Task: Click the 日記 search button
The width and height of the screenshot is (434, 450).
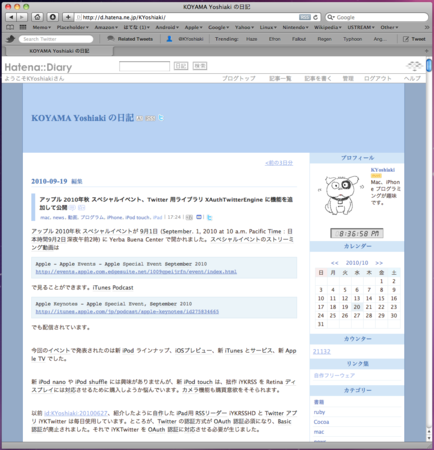Action: coord(181,66)
